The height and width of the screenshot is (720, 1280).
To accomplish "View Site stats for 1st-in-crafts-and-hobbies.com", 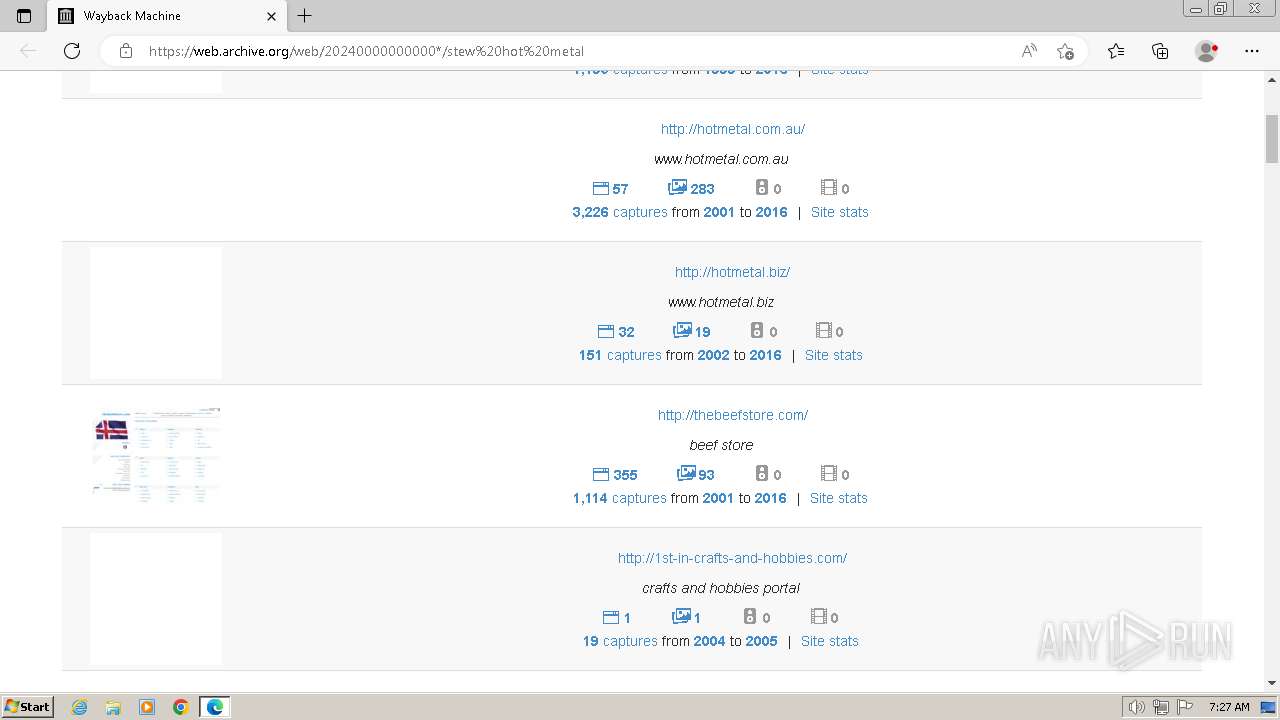I will (x=830, y=641).
